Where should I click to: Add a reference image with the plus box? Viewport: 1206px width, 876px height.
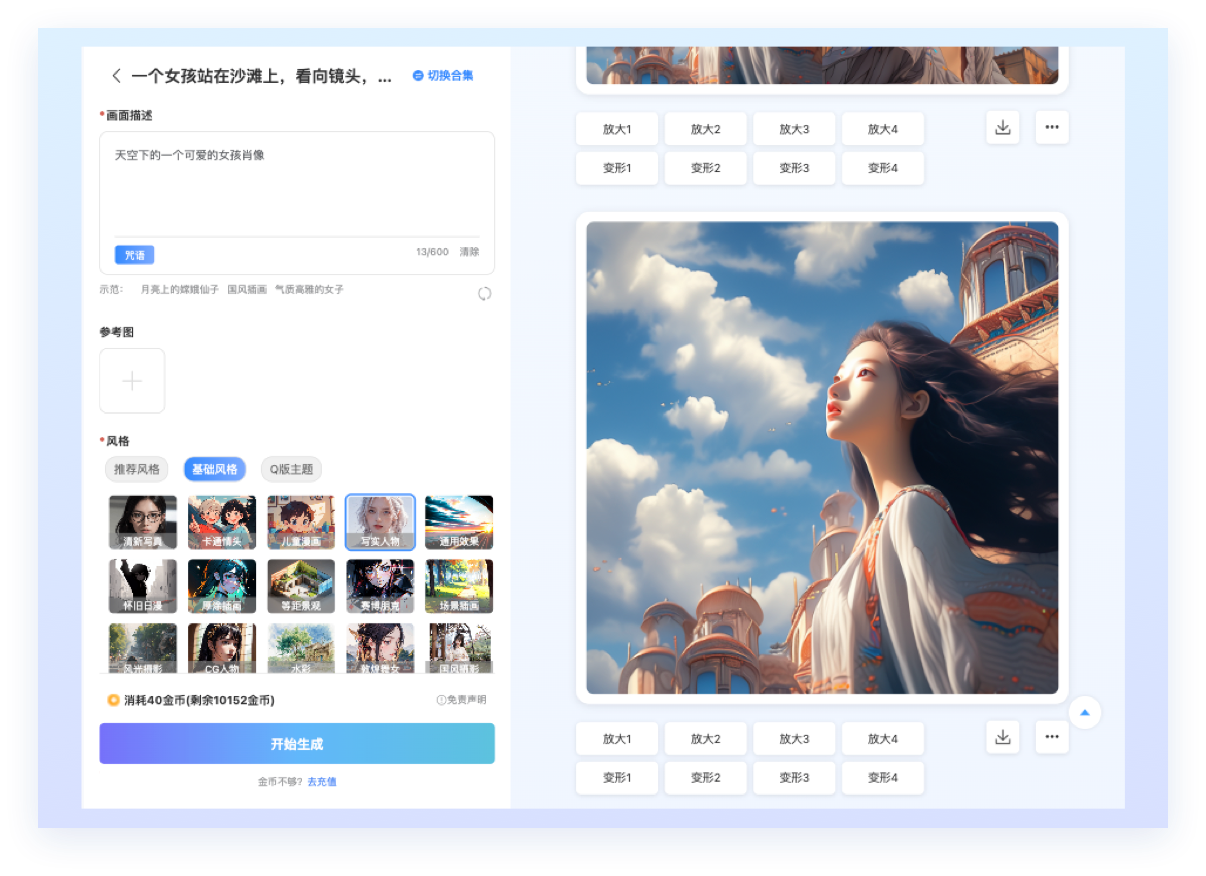(132, 381)
